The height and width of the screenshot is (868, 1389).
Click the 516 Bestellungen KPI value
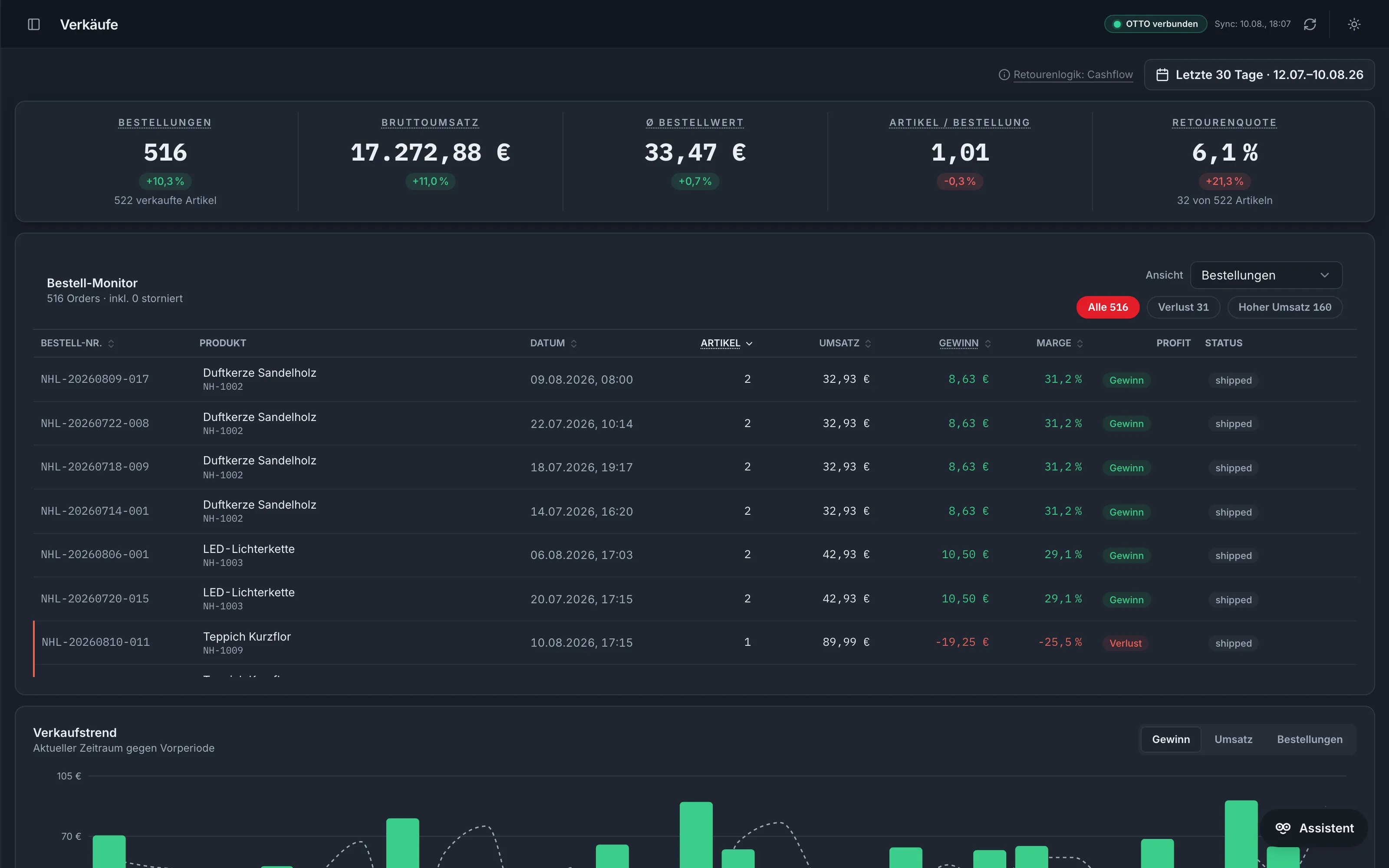pyautogui.click(x=165, y=153)
